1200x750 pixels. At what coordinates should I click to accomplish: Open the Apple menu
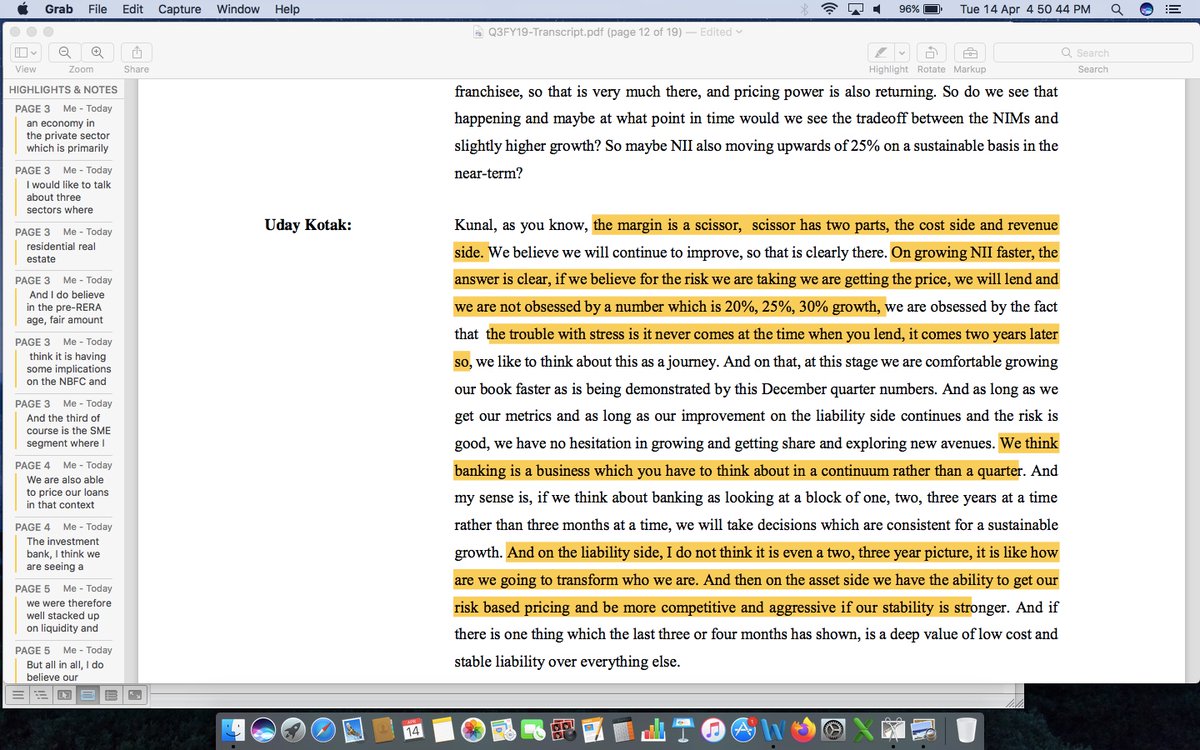click(x=22, y=9)
